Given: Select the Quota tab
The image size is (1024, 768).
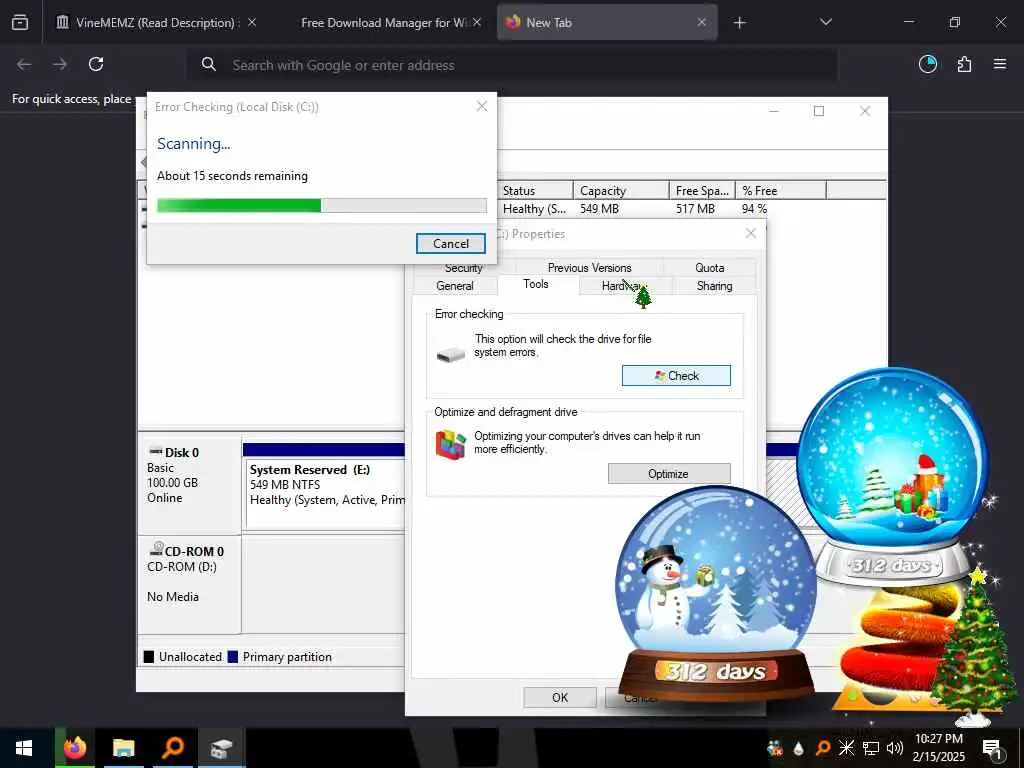Looking at the screenshot, I should 709,268.
